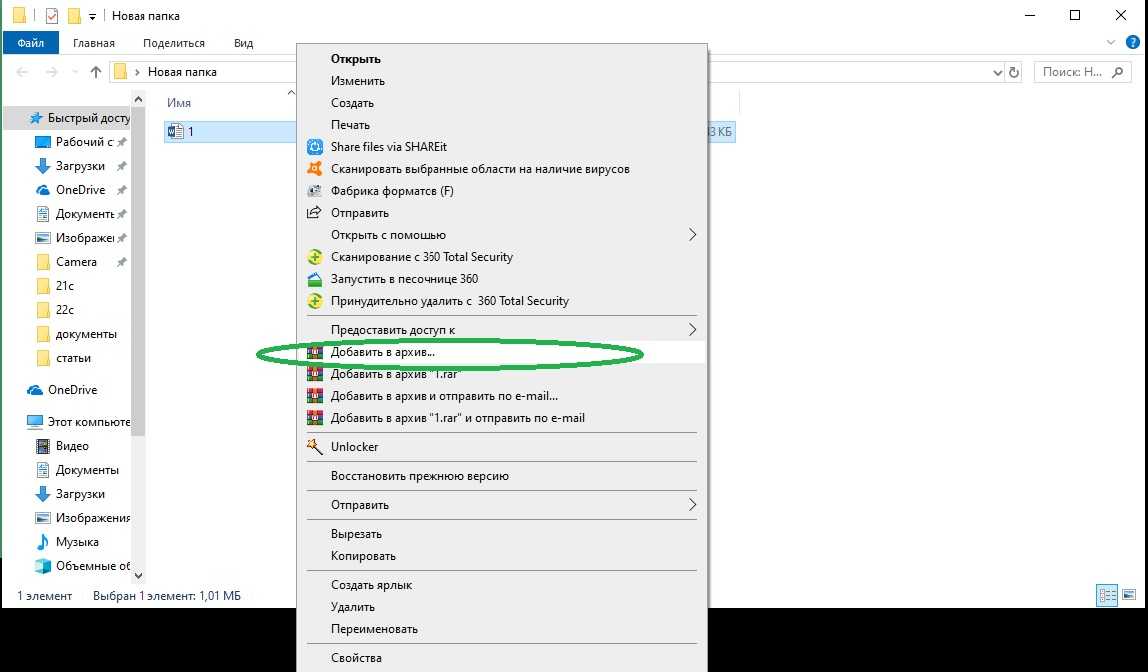Click 'Свойства' at the menu bottom
The image size is (1148, 672).
tap(356, 658)
